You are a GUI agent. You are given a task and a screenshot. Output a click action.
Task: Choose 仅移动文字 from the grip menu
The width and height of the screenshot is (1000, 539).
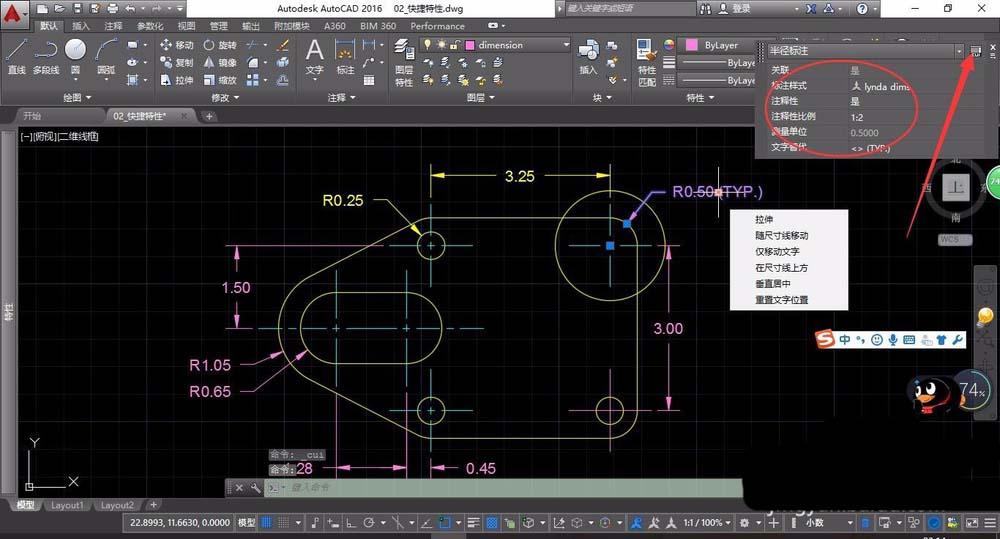pos(777,251)
